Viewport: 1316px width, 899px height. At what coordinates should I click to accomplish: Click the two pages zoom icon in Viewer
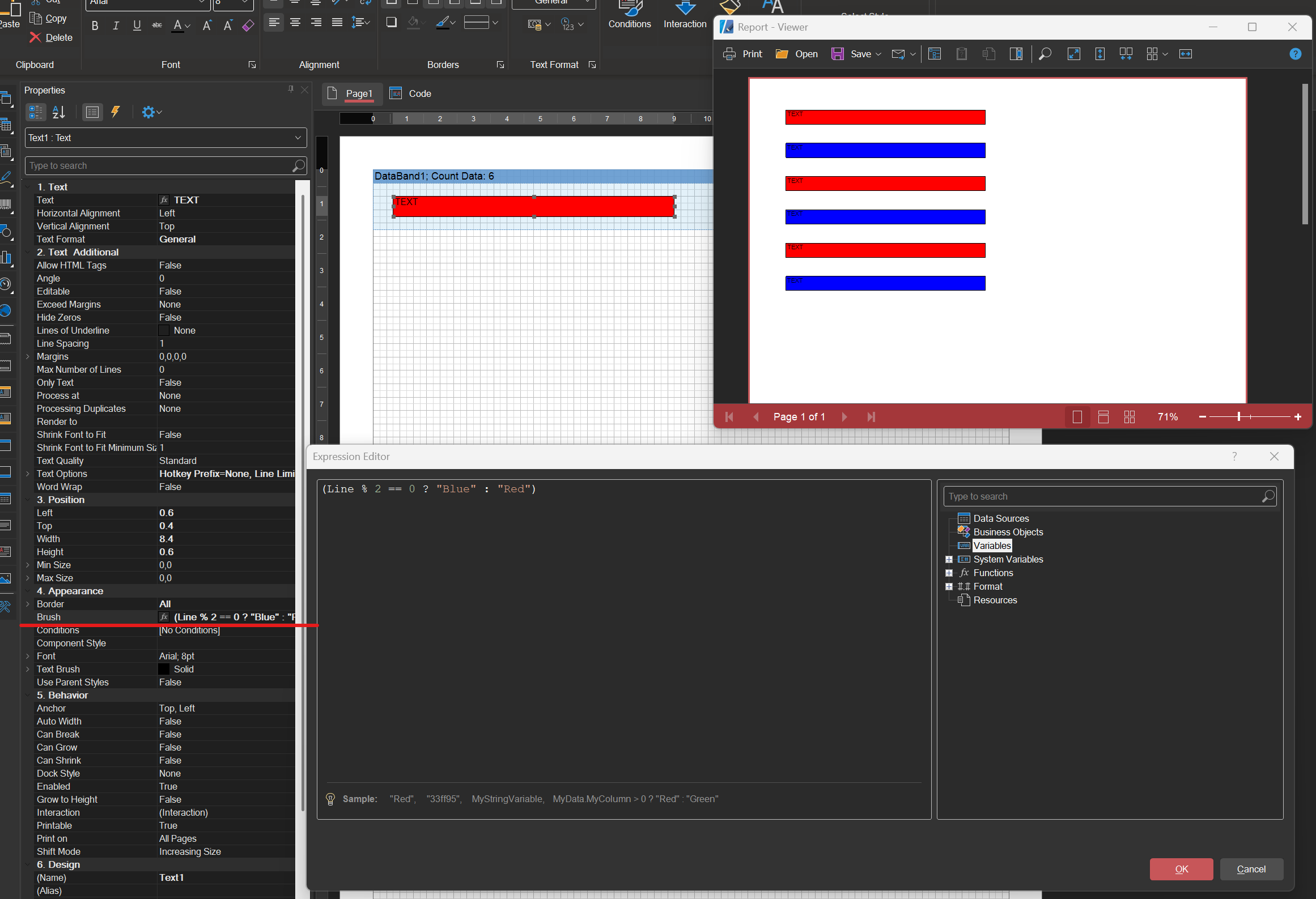pos(1126,54)
